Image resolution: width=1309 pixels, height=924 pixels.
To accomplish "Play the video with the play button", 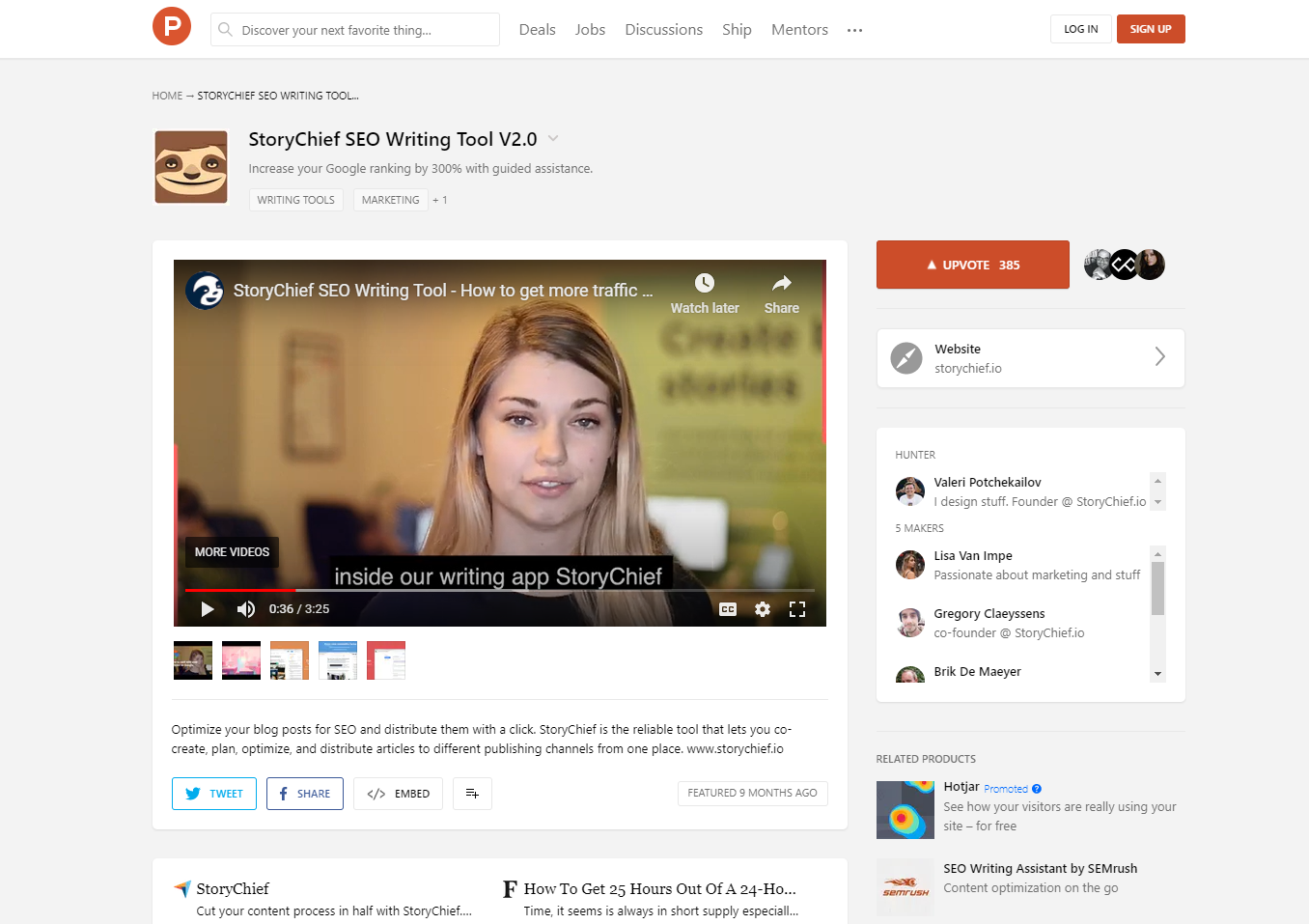I will click(x=207, y=609).
